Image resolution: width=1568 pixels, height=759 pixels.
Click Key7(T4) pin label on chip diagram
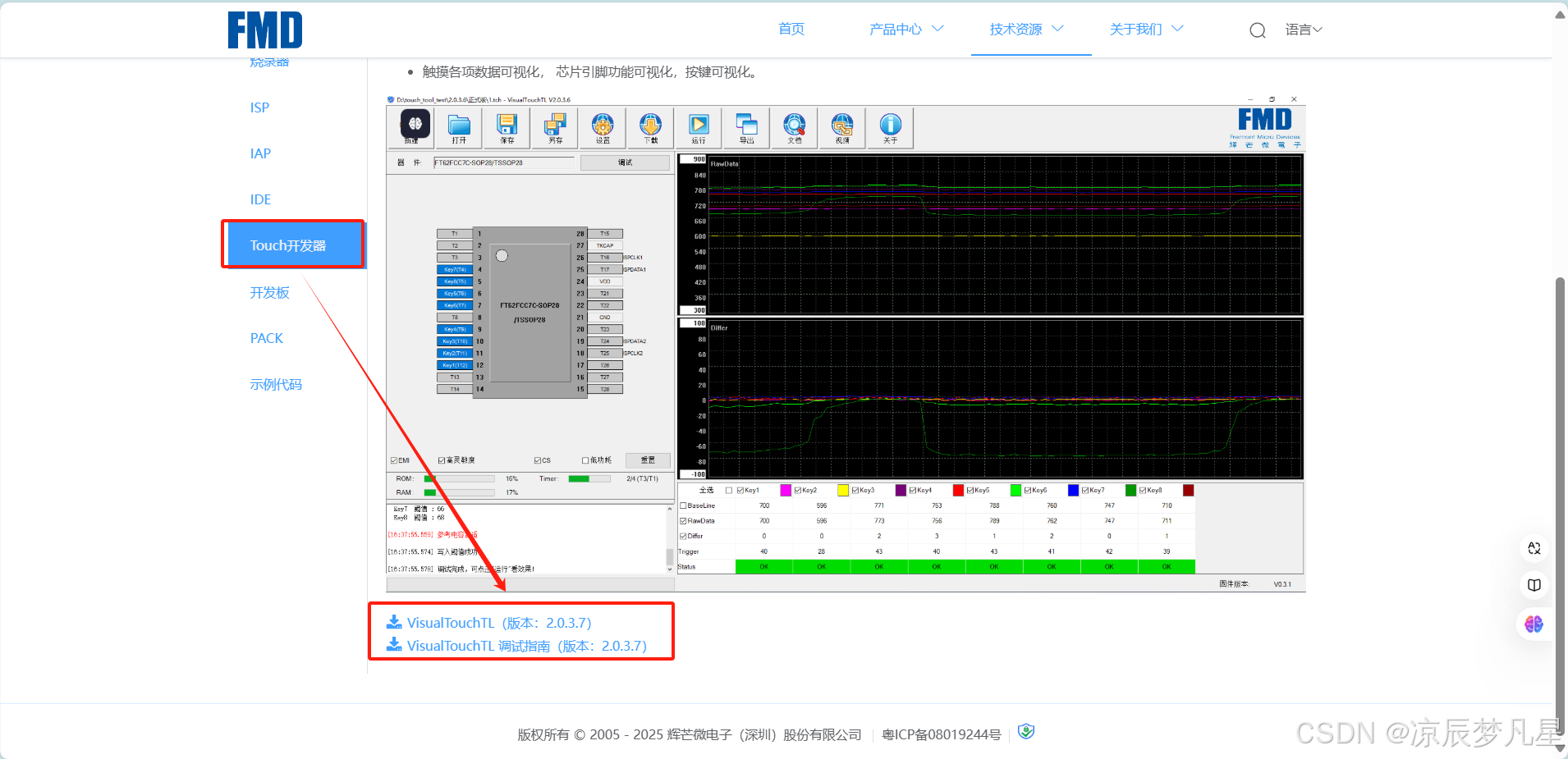pos(455,269)
